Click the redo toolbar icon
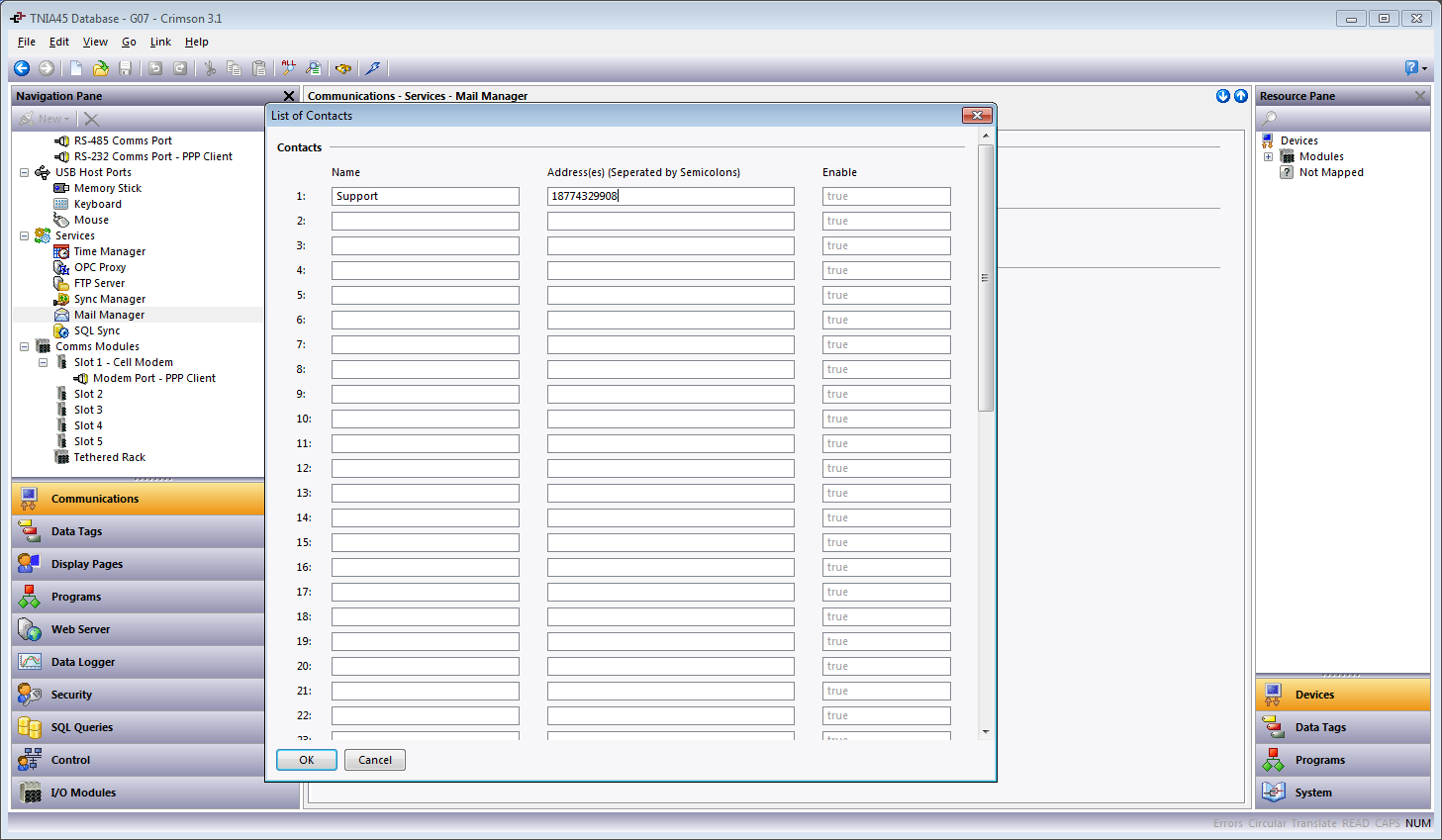Viewport: 1442px width, 840px height. (x=180, y=68)
